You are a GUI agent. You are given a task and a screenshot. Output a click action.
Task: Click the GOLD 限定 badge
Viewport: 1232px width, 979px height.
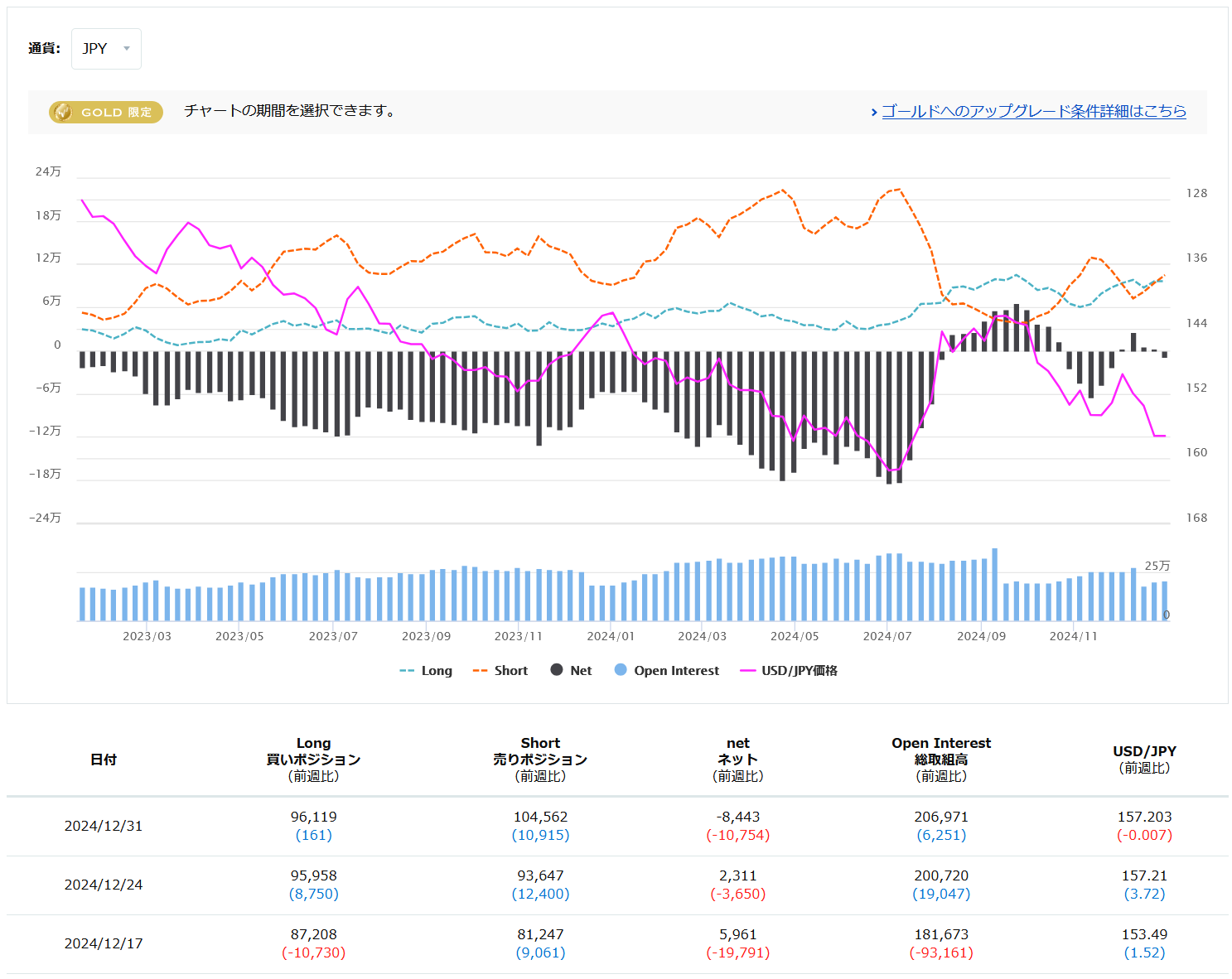click(106, 112)
